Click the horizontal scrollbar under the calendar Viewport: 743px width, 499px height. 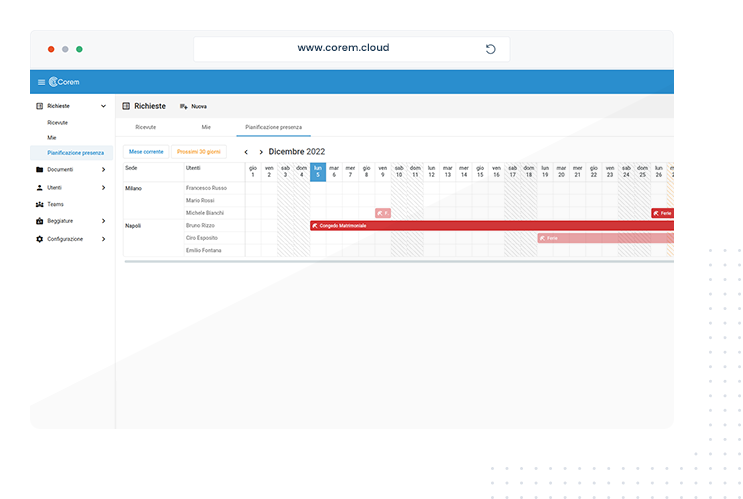point(399,261)
